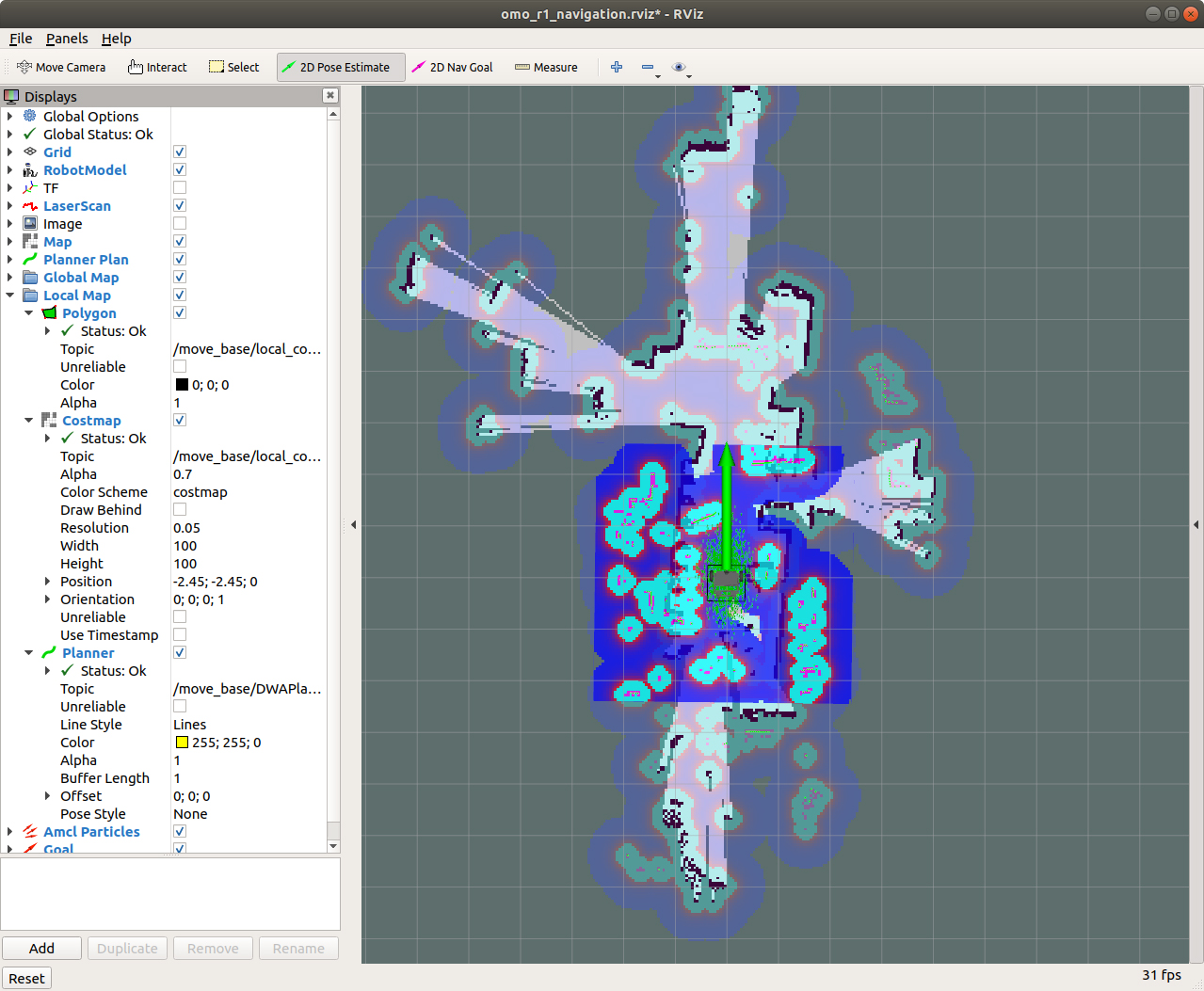
Task: Disable the LaserScan display checkbox
Action: pyautogui.click(x=180, y=206)
